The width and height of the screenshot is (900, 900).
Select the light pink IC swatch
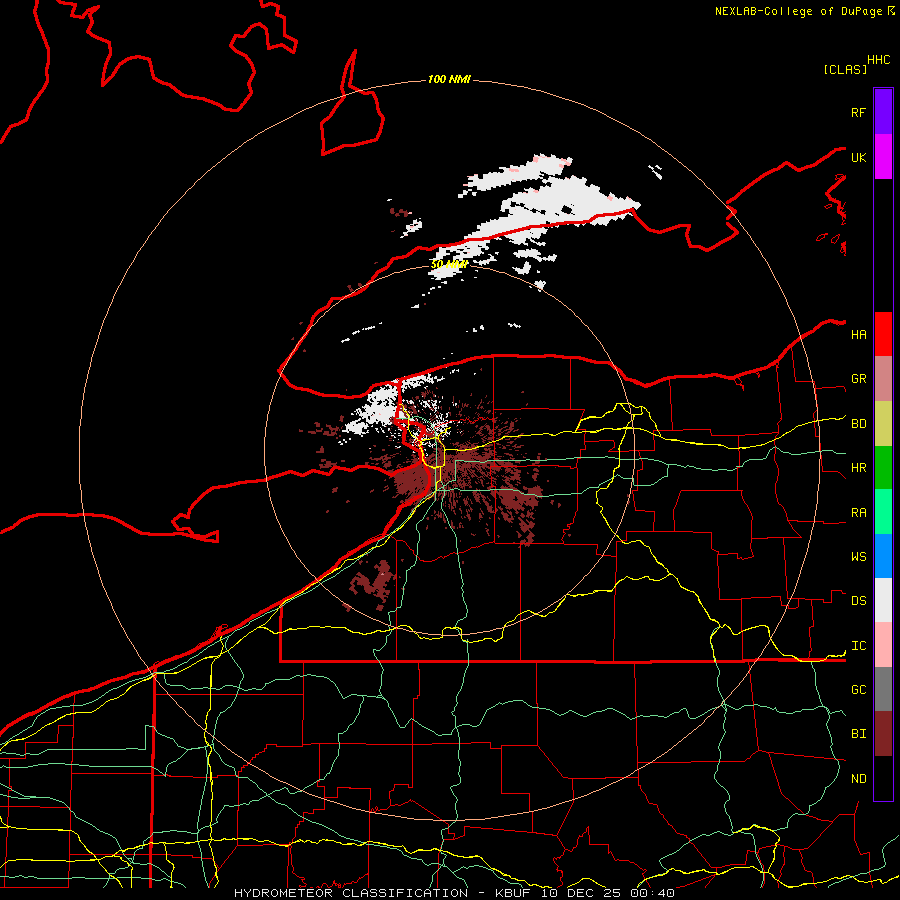[883, 645]
